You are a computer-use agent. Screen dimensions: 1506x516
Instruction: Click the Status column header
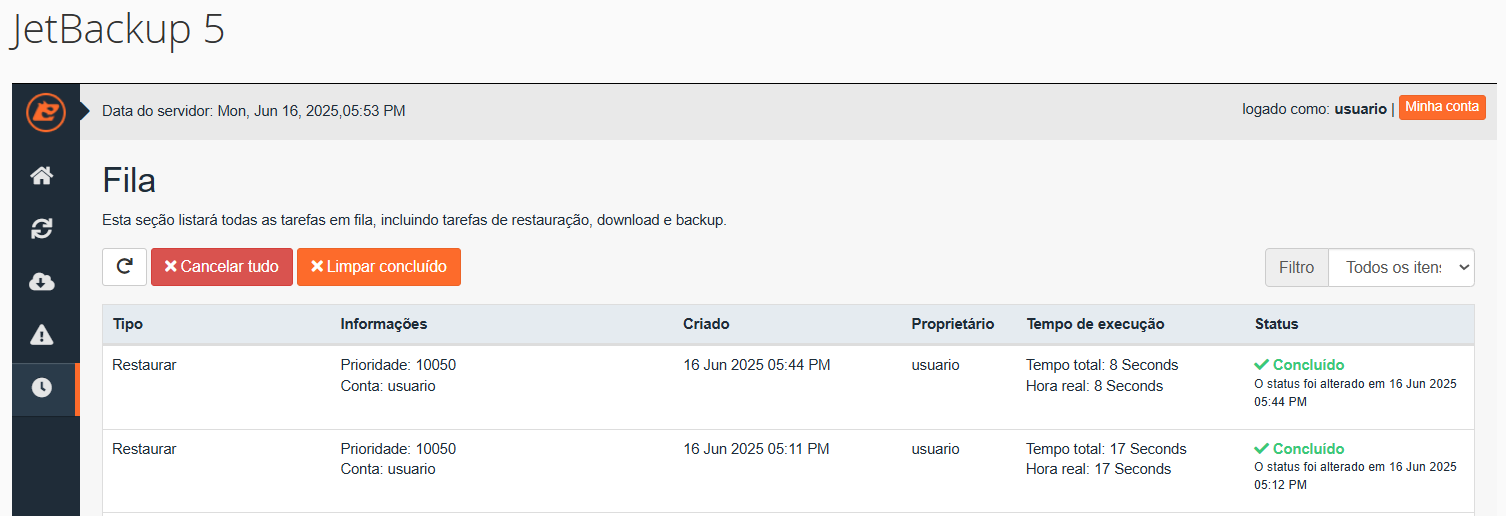click(x=1276, y=324)
